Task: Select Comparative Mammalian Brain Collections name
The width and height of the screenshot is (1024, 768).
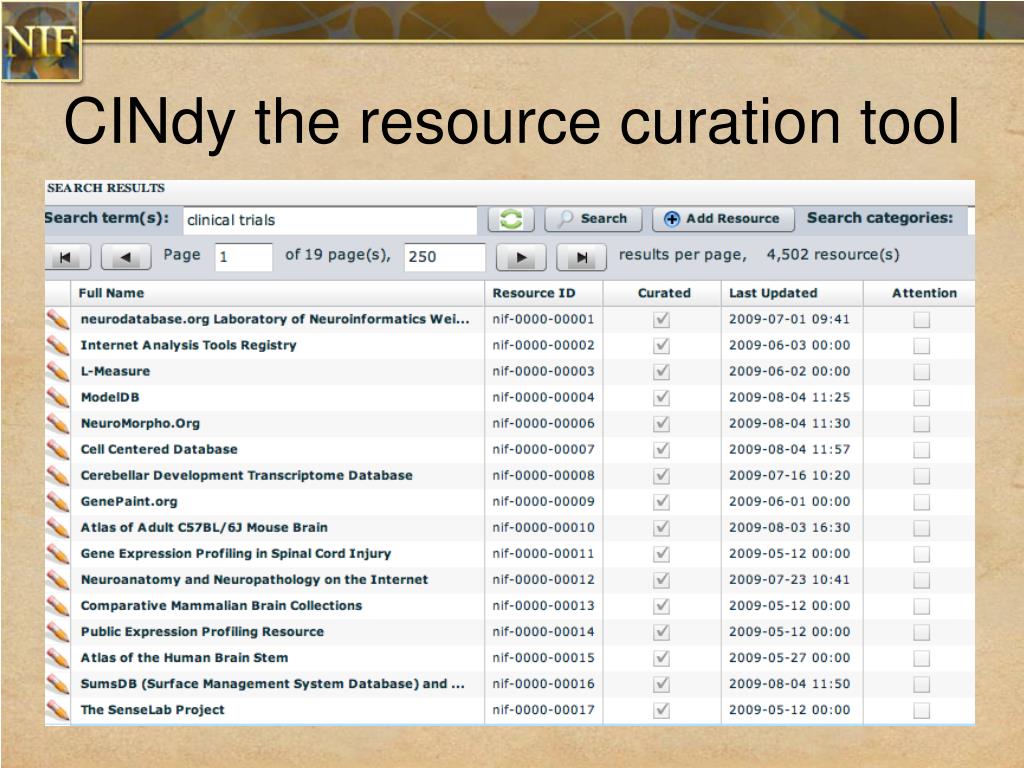Action: 221,605
